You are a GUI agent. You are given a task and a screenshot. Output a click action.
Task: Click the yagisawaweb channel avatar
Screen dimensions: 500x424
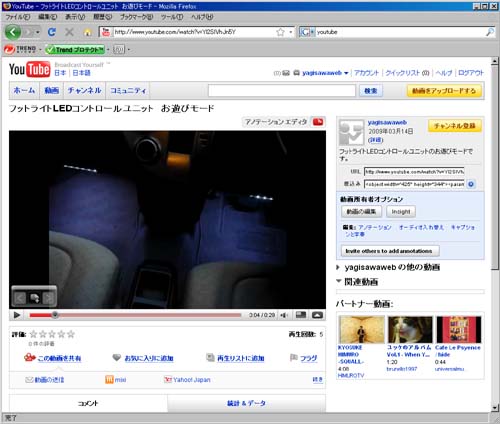[x=351, y=132]
